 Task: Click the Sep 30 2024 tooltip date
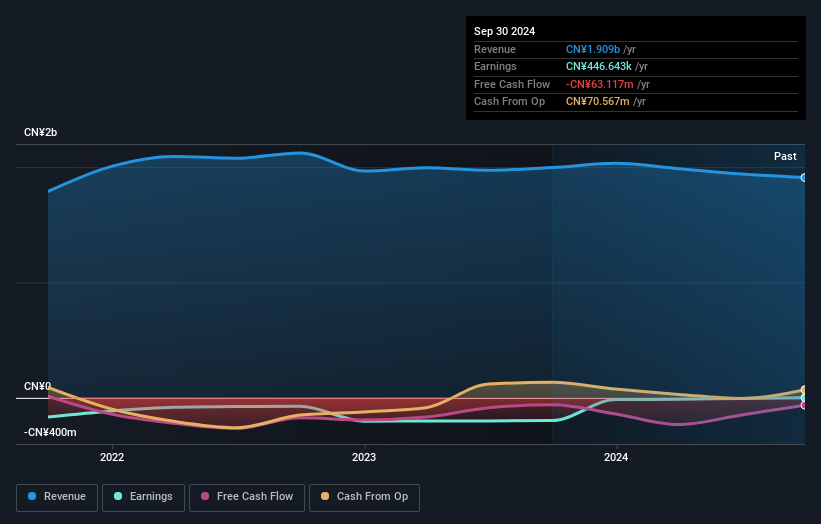504,31
